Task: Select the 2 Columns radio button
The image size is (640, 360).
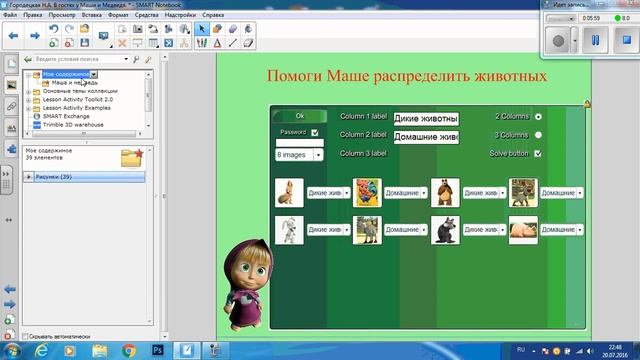Action: click(x=538, y=117)
